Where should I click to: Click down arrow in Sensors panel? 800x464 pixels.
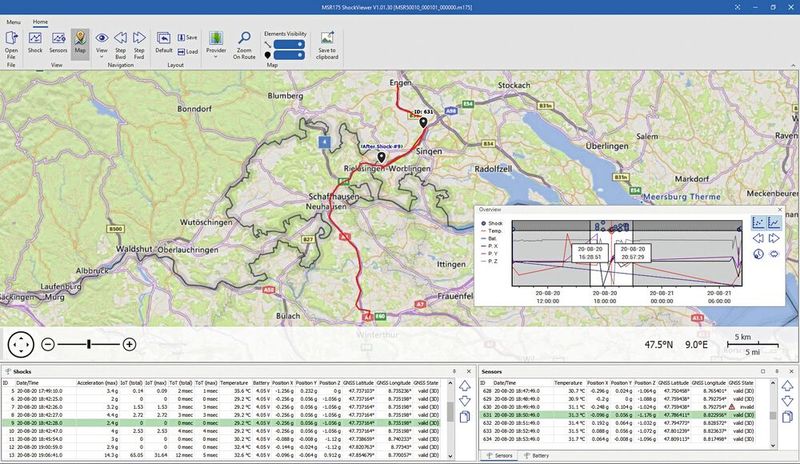(787, 401)
